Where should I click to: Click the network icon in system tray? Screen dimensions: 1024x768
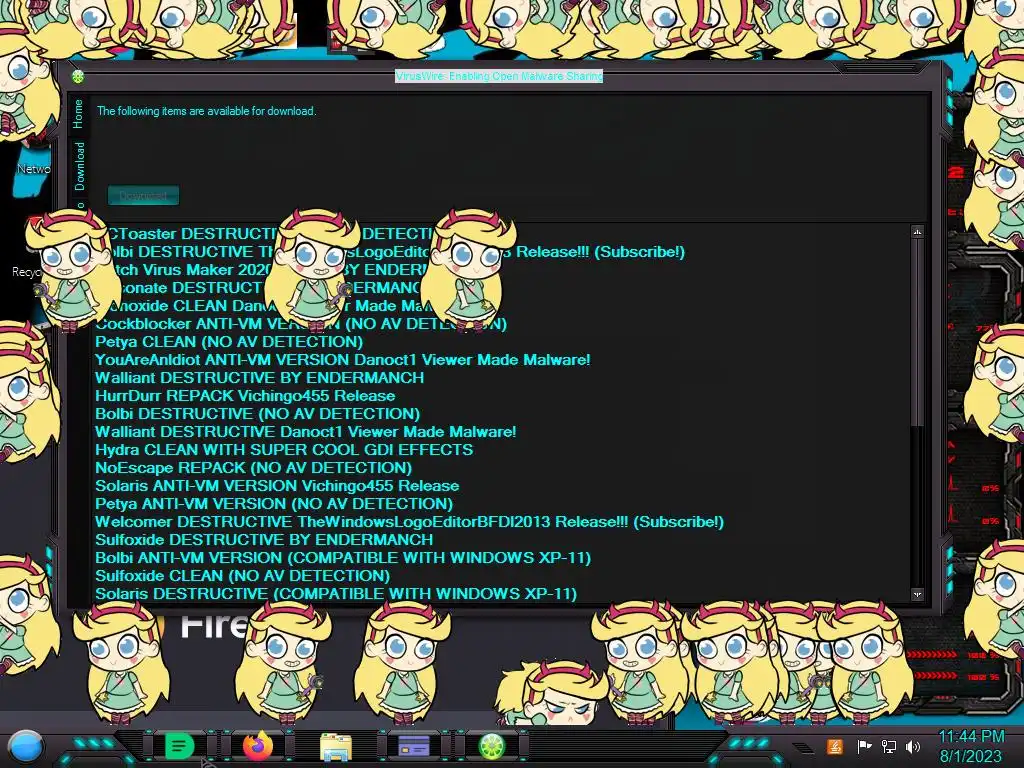(889, 746)
